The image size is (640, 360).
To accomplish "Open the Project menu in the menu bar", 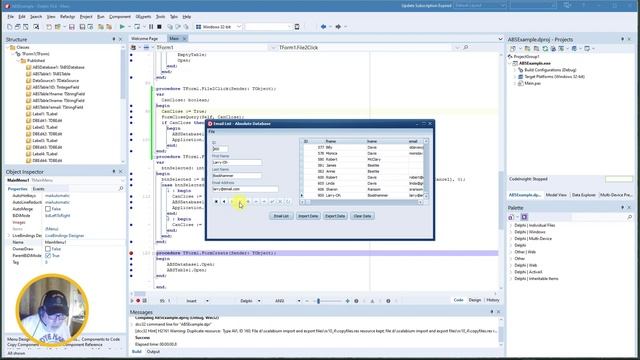I will pos(86,17).
